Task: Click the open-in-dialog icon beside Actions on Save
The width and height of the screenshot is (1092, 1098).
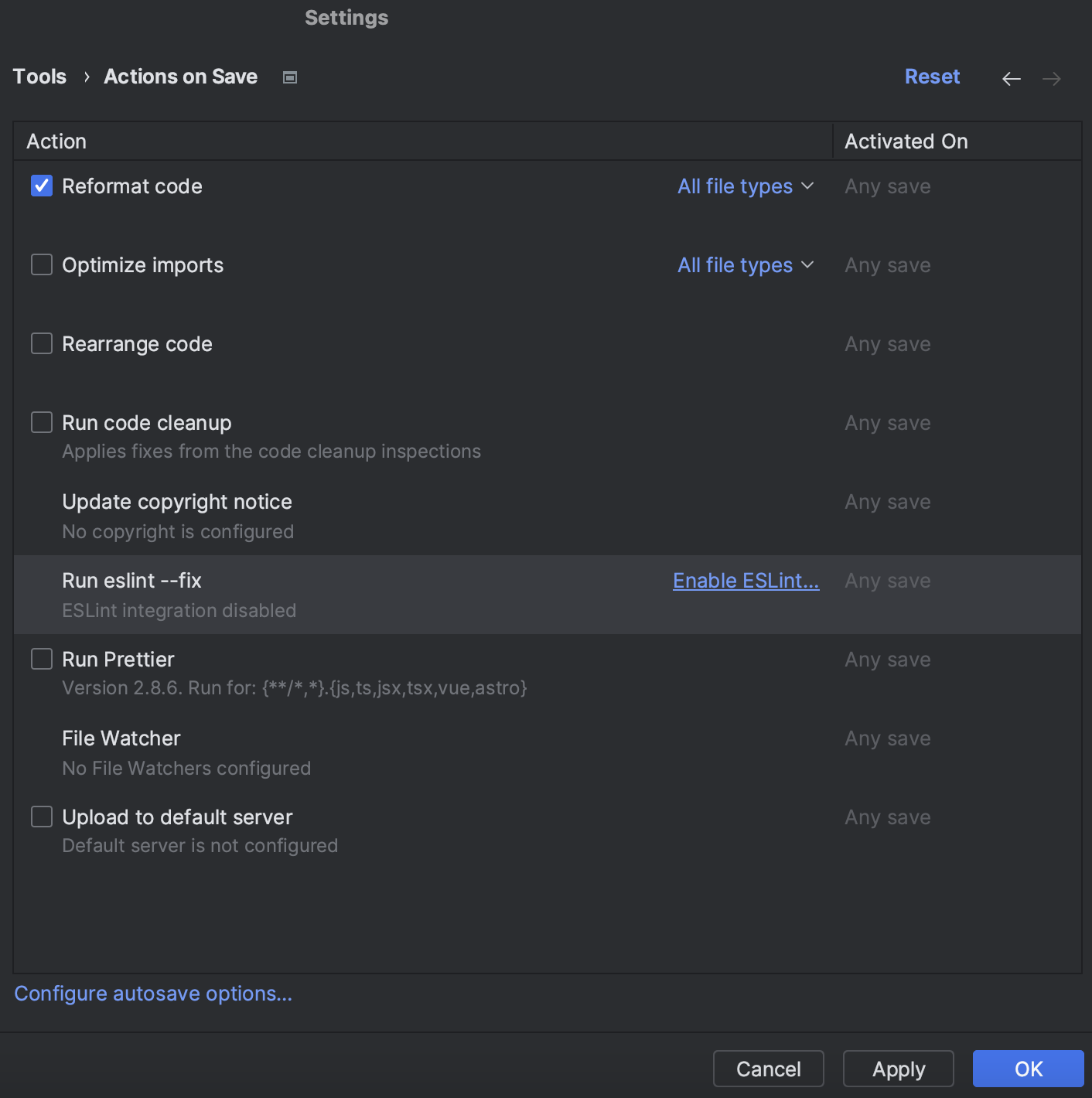Action: click(290, 77)
